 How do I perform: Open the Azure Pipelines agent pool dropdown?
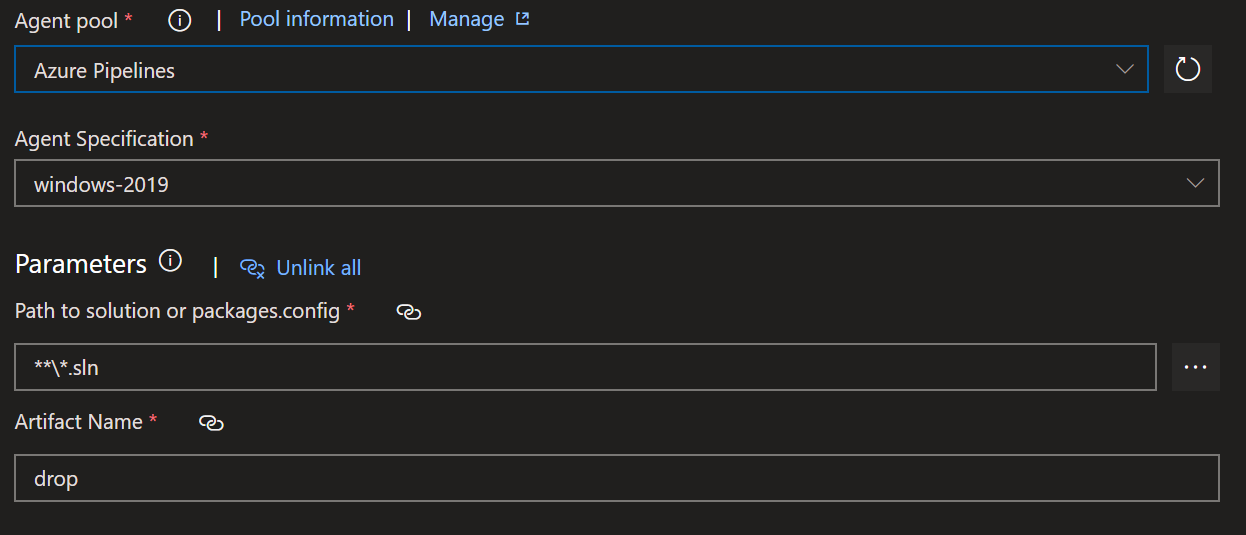[x=581, y=70]
